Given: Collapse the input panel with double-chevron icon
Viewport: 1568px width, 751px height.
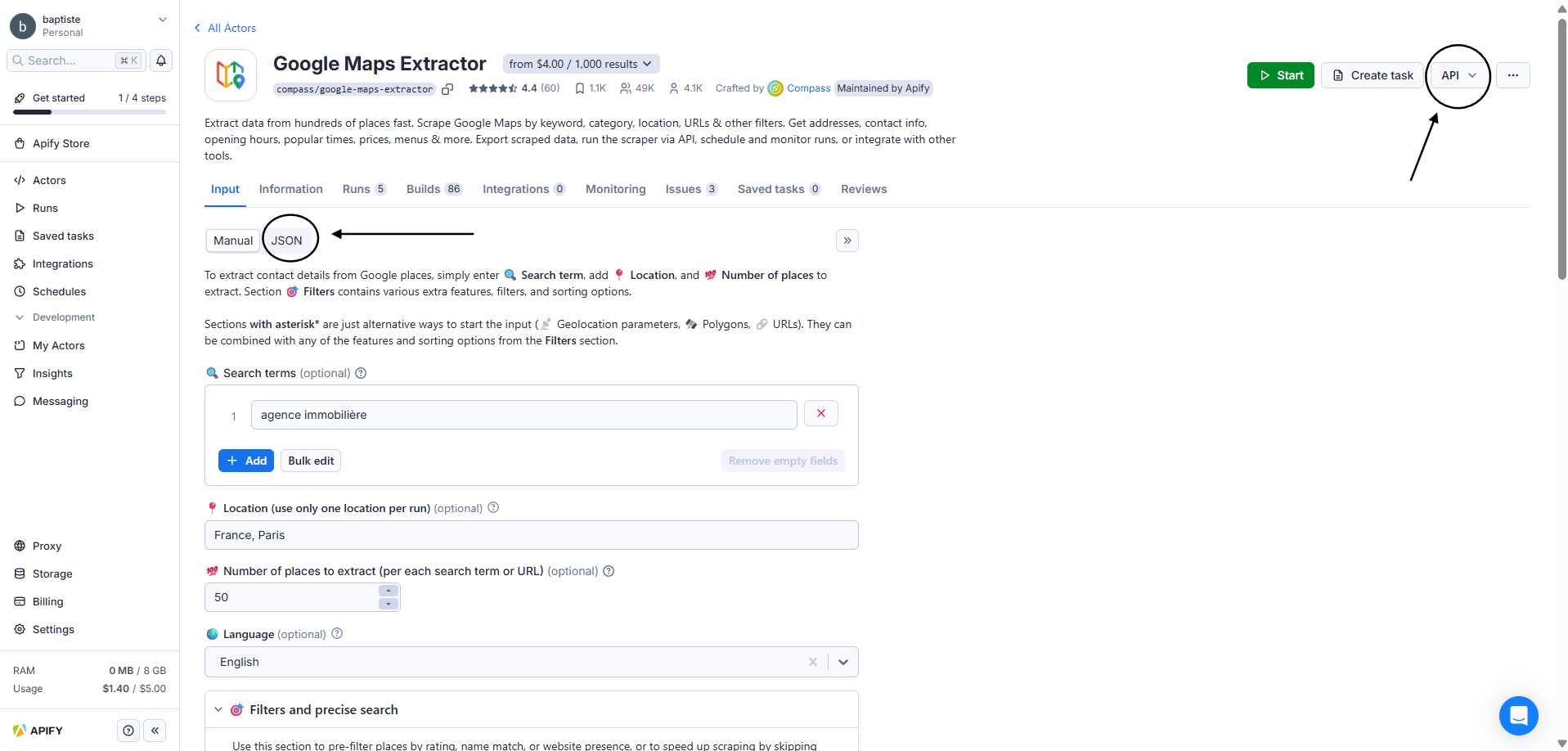Looking at the screenshot, I should tap(847, 241).
